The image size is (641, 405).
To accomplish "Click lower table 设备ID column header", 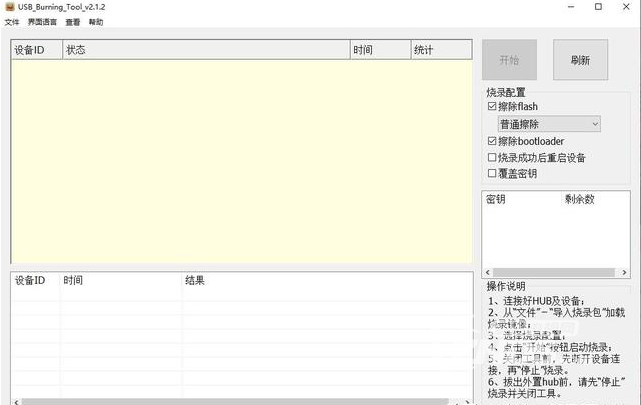I will pos(36,280).
